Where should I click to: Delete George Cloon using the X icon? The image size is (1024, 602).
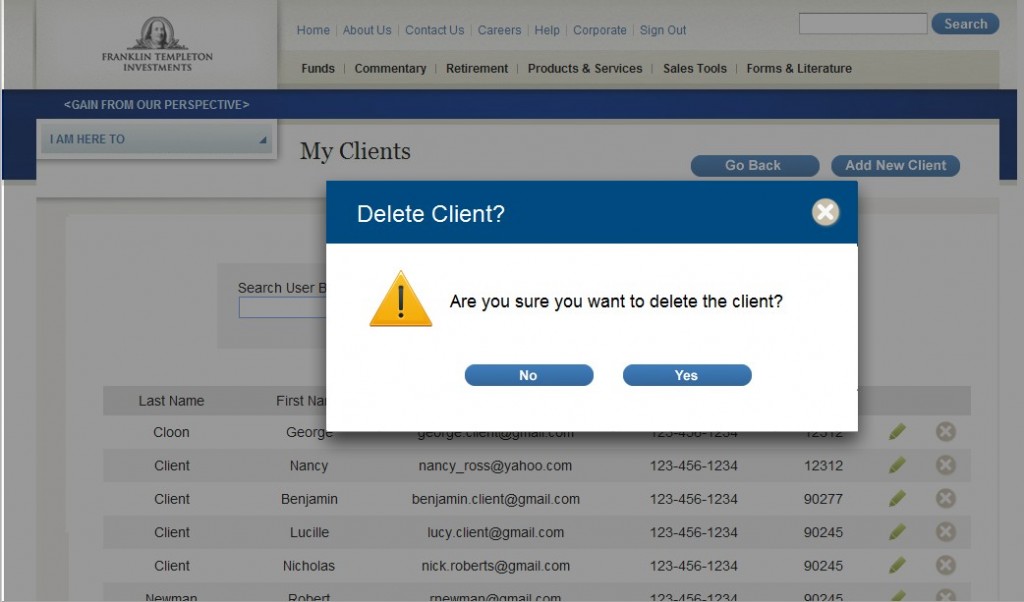pyautogui.click(x=946, y=432)
